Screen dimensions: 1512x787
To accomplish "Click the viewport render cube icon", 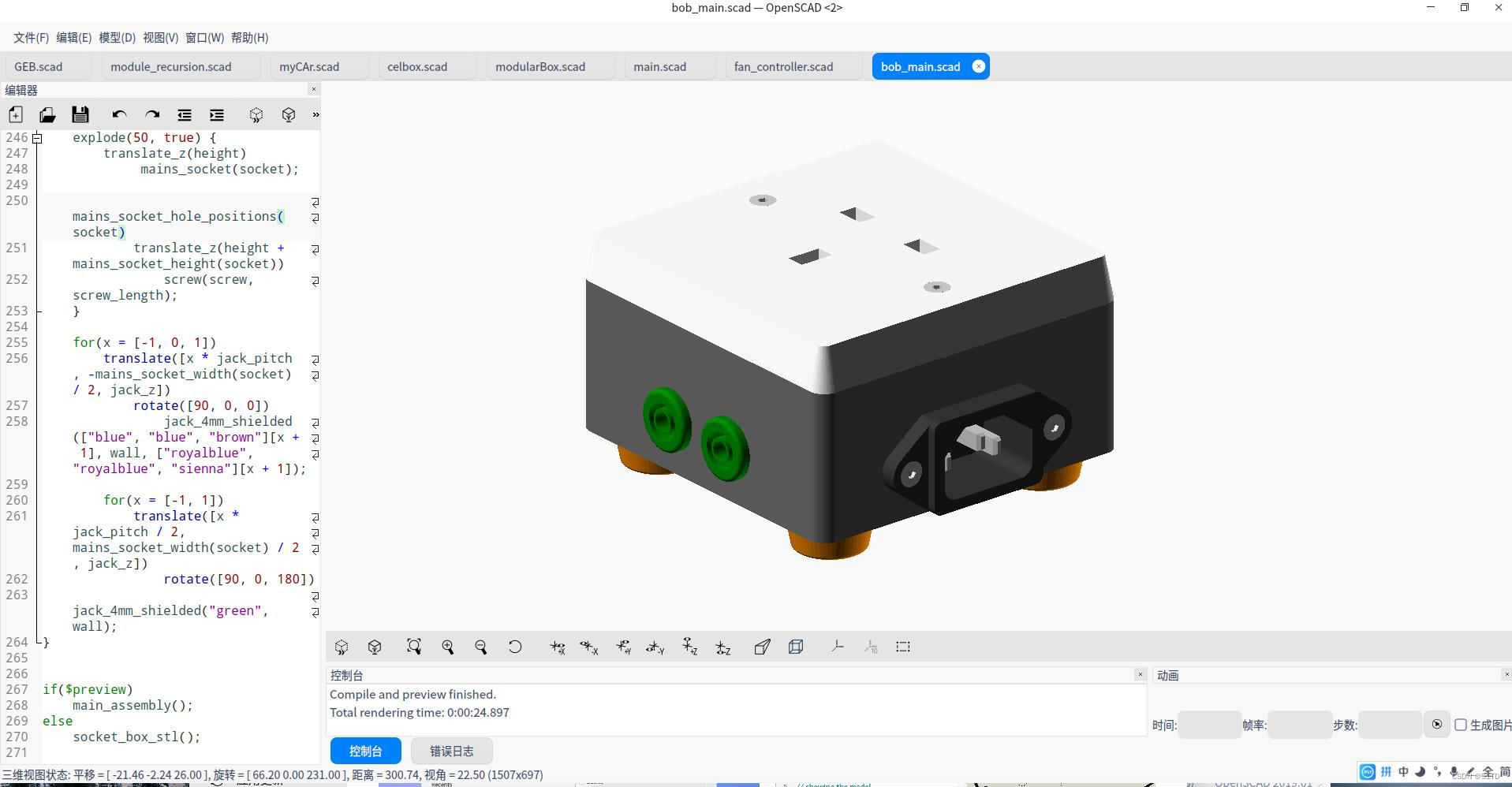I will tap(375, 647).
